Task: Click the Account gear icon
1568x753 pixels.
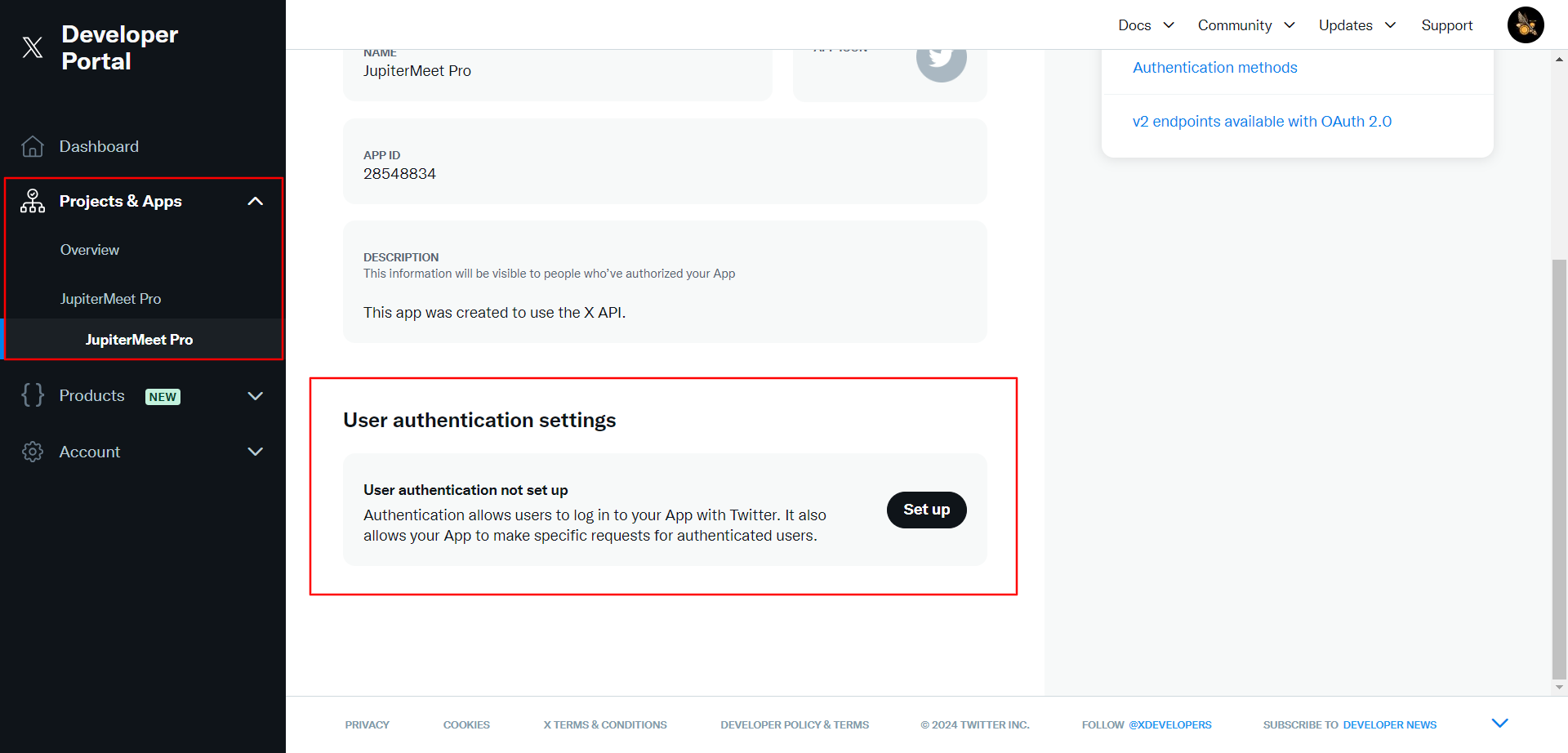Action: tap(33, 452)
